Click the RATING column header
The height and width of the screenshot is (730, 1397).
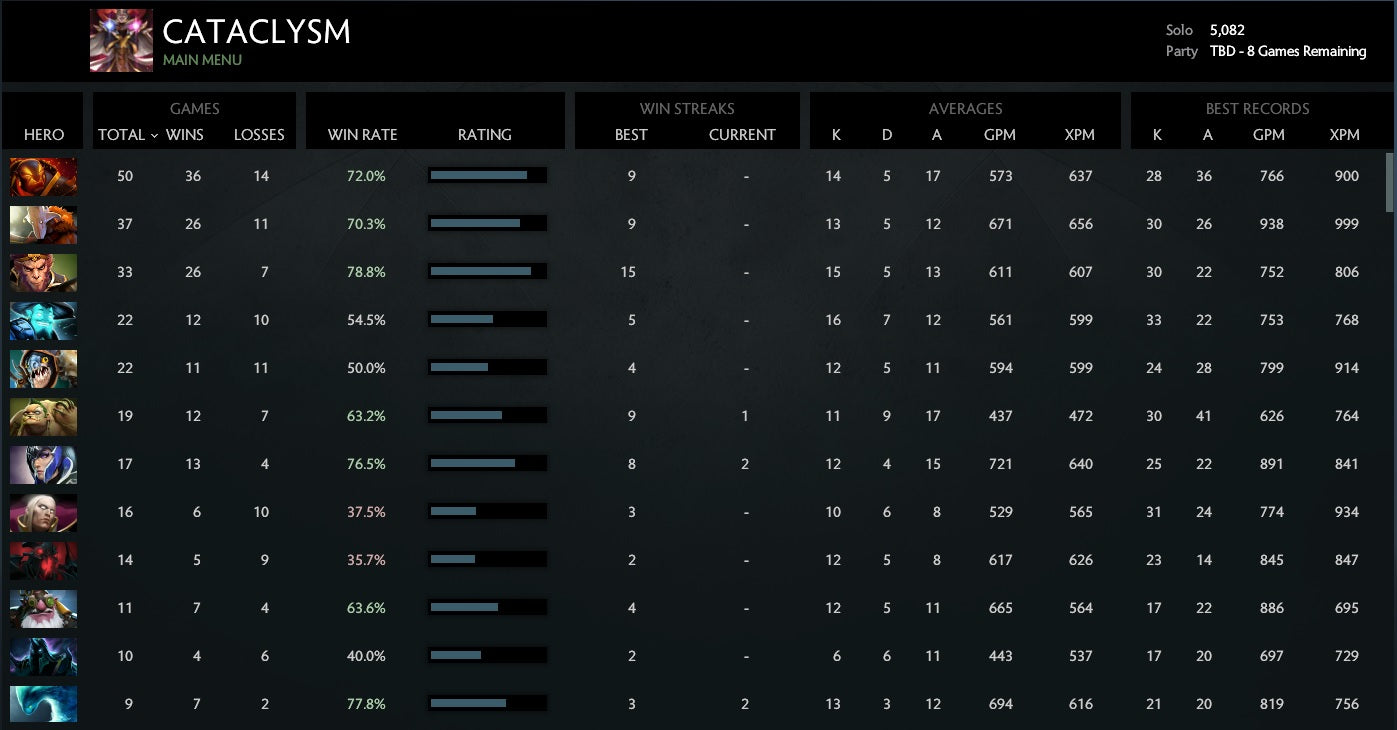[485, 135]
